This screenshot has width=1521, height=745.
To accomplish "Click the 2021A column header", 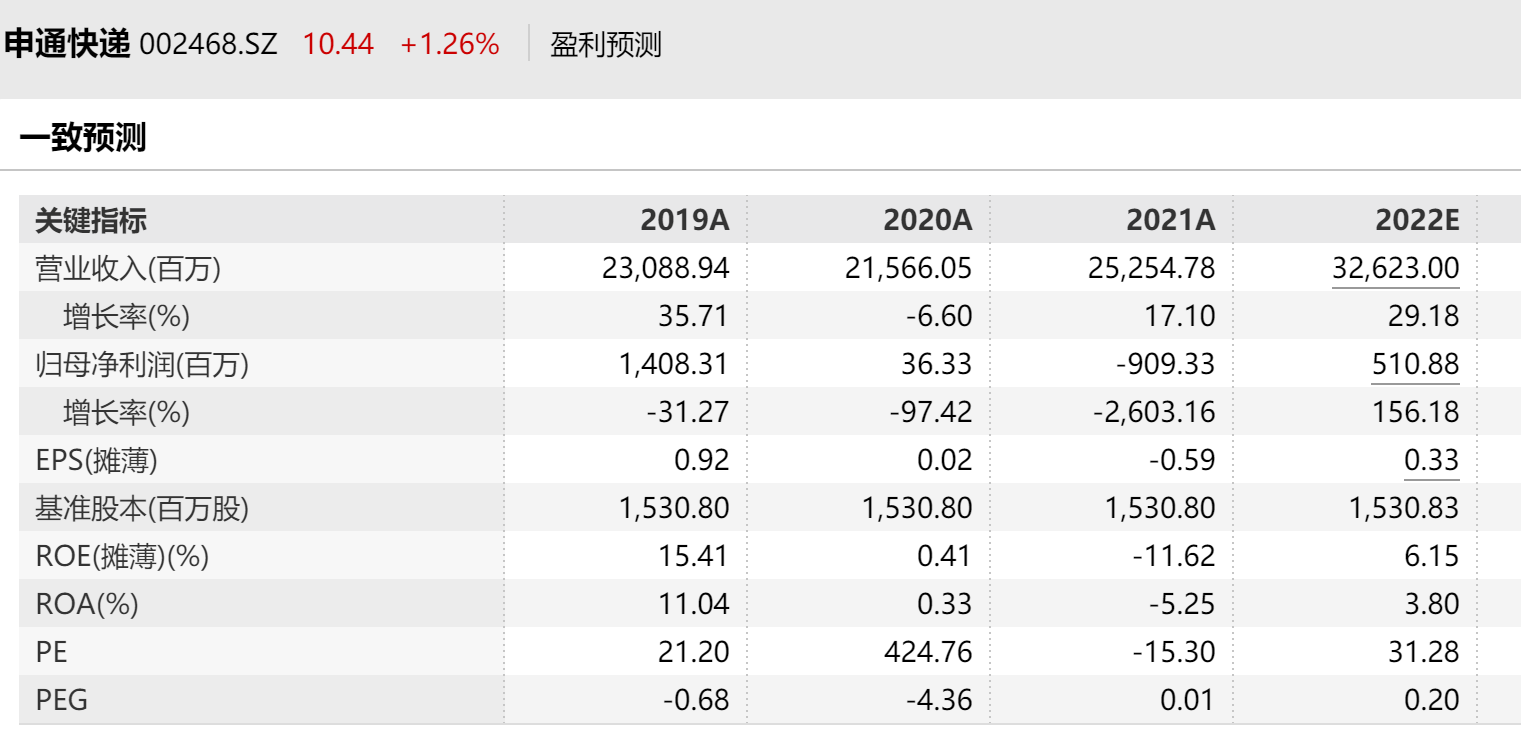I will point(1170,220).
